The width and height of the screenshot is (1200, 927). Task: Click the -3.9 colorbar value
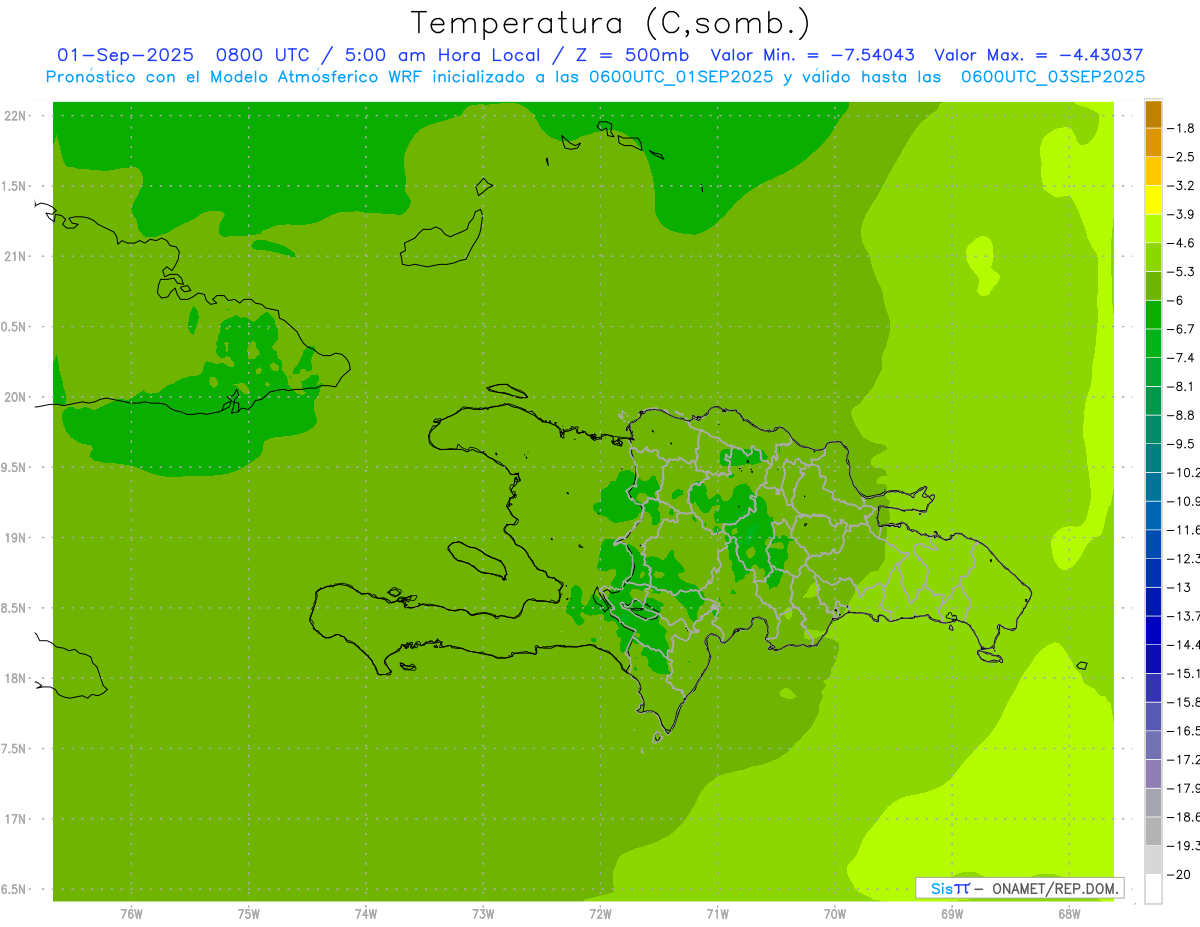(1182, 214)
